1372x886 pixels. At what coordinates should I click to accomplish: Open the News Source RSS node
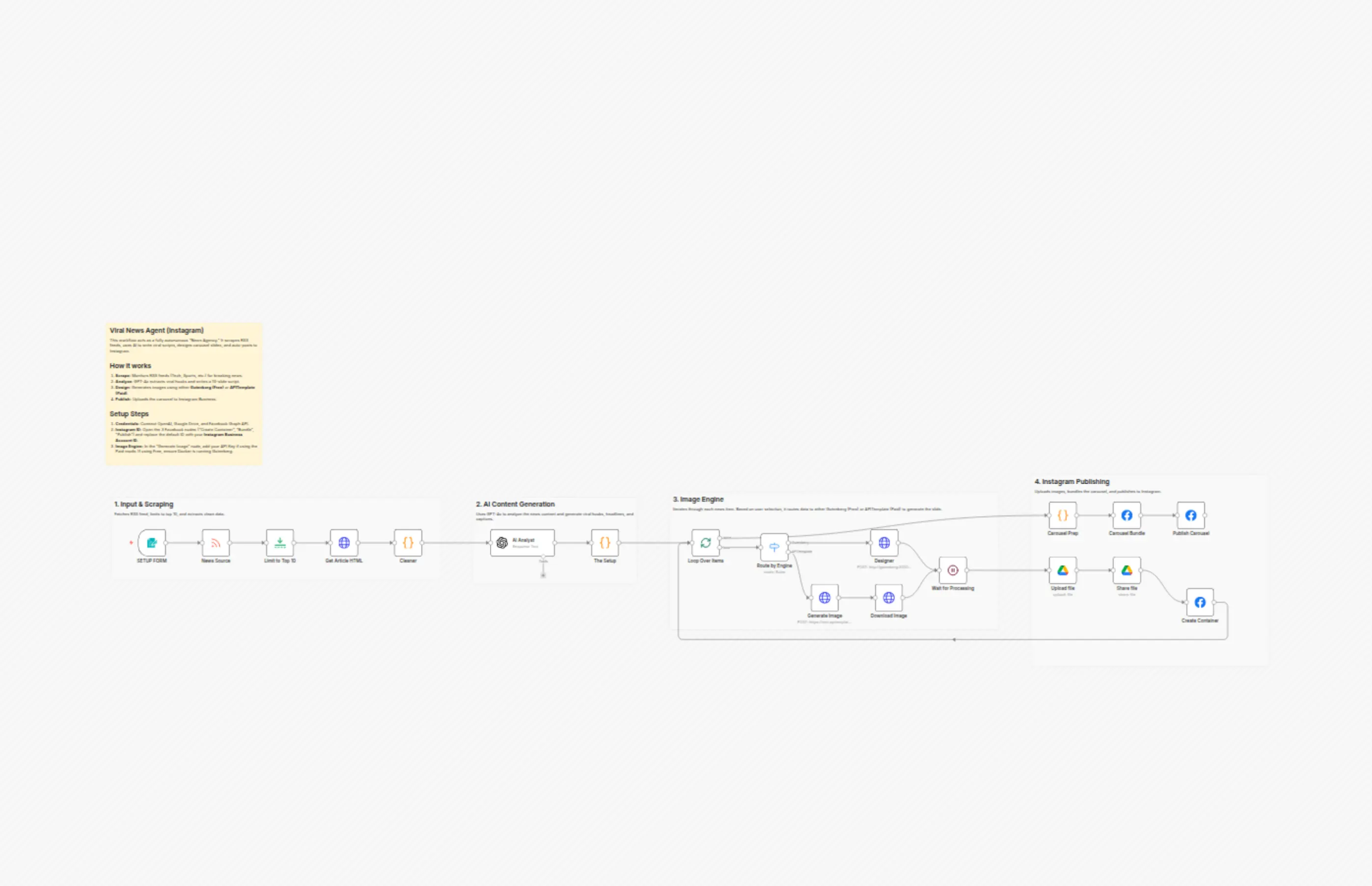tap(216, 542)
